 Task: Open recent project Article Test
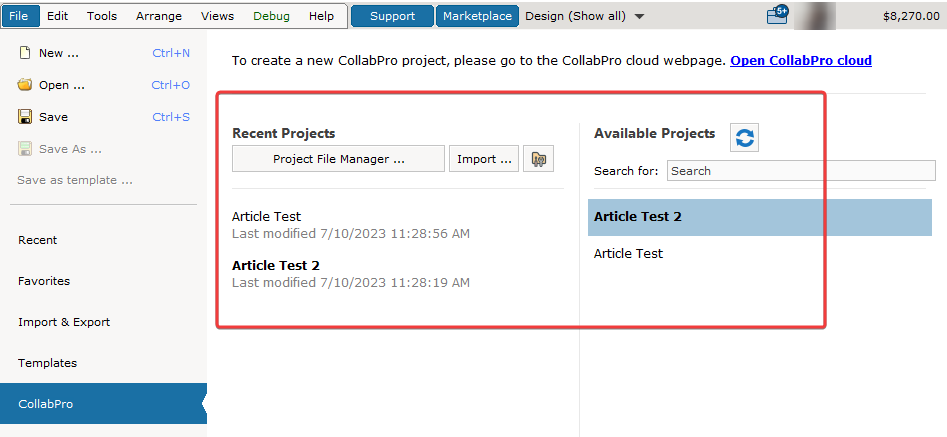(x=266, y=216)
